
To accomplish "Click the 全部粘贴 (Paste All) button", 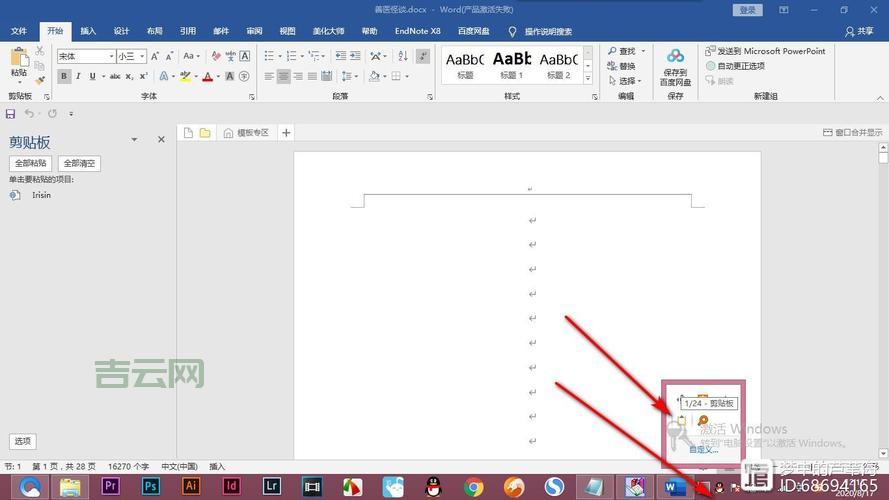I will pos(31,163).
